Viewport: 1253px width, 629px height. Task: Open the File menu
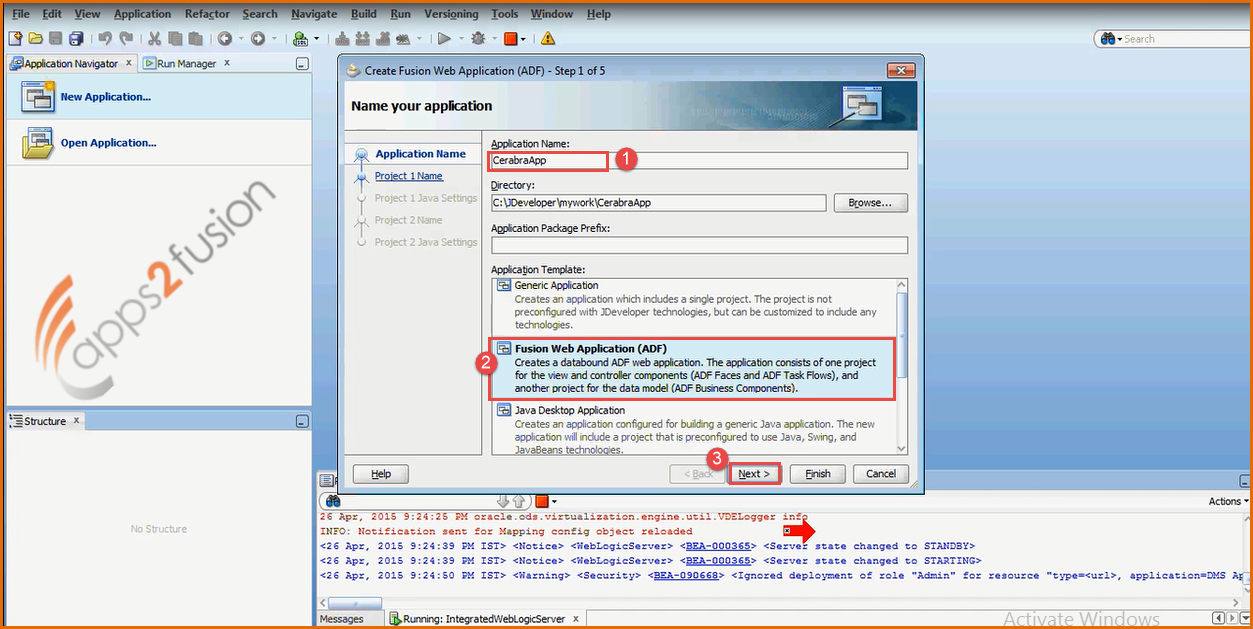(x=20, y=14)
